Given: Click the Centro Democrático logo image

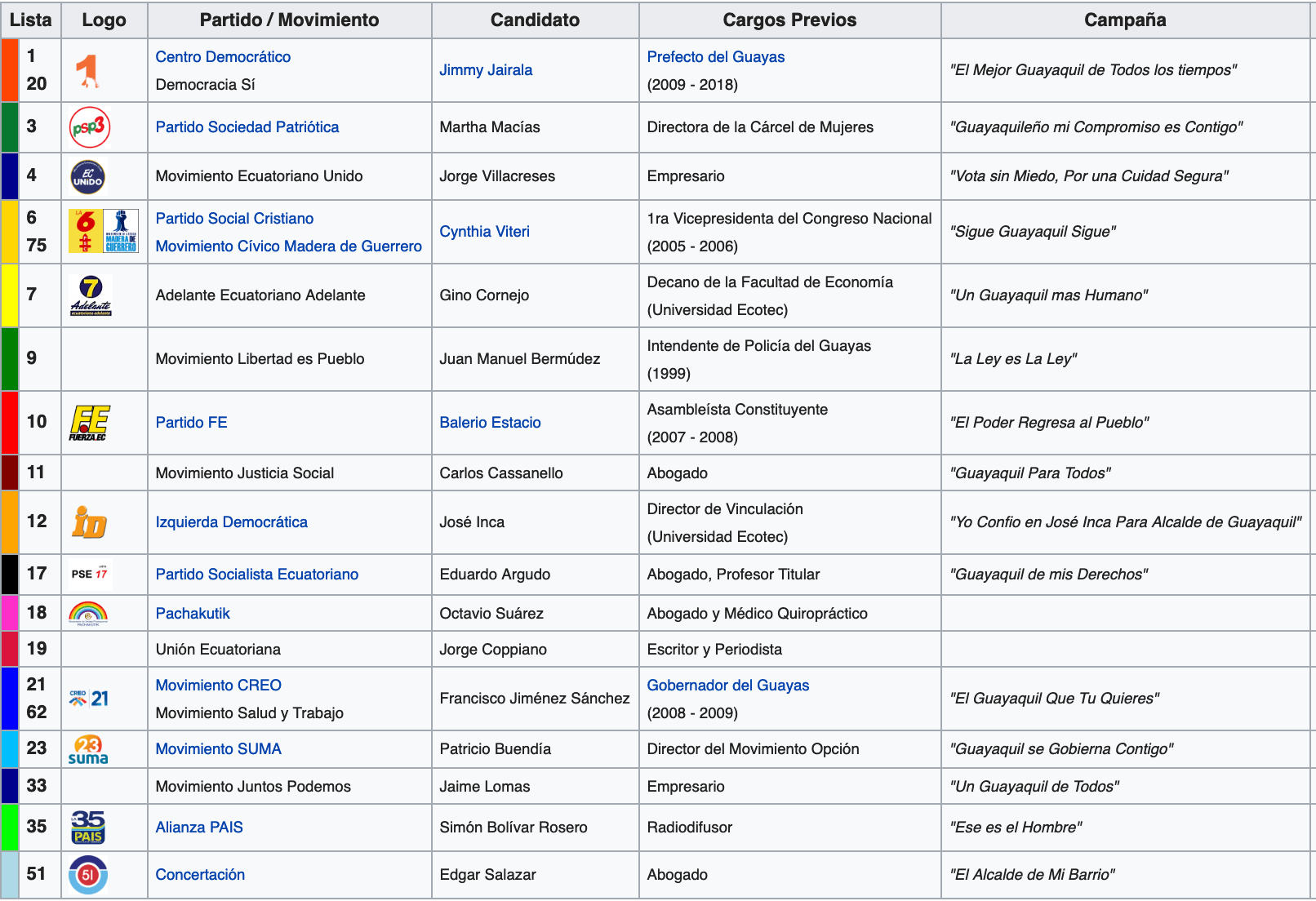Looking at the screenshot, I should tap(88, 71).
